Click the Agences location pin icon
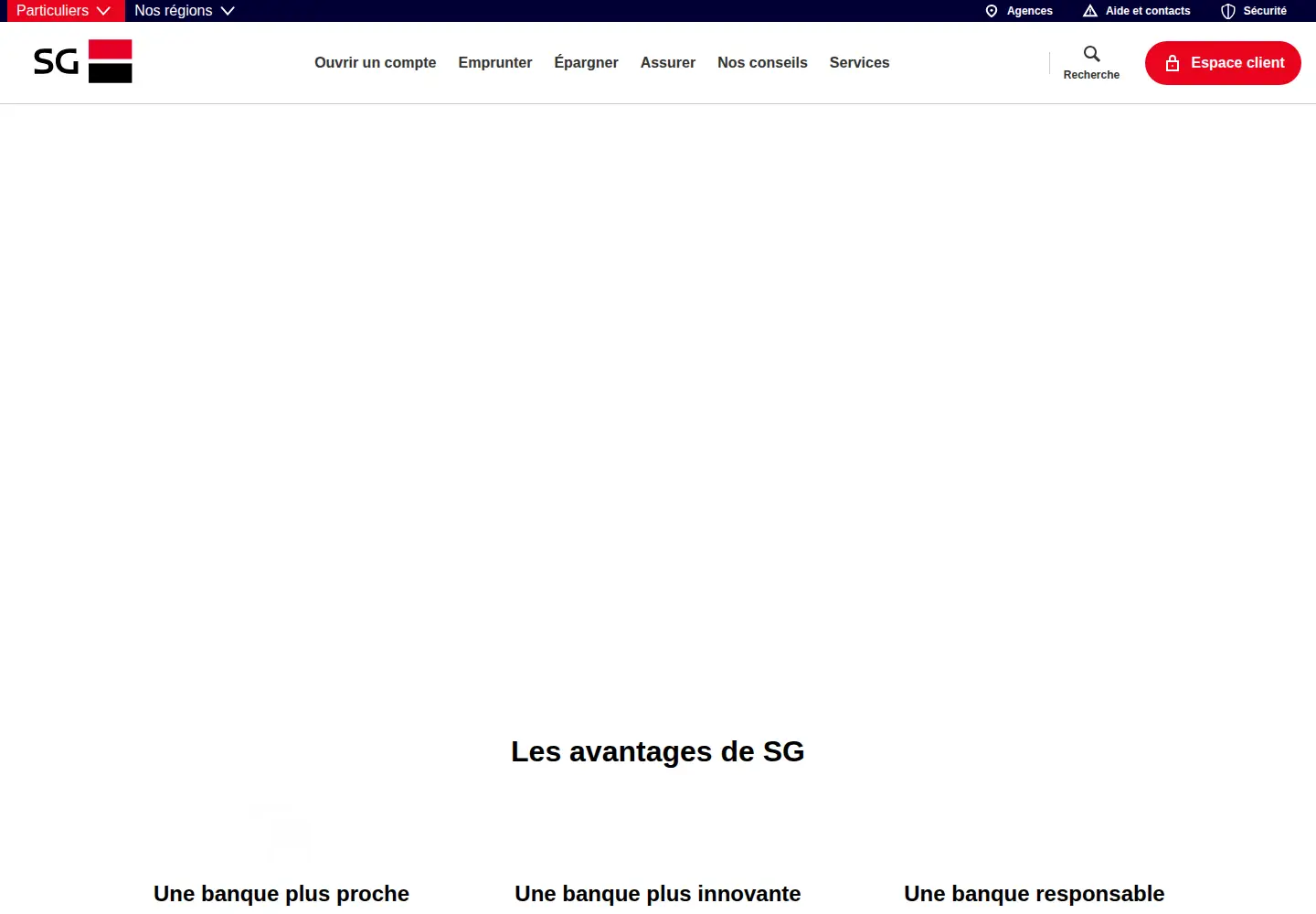Image resolution: width=1316 pixels, height=914 pixels. click(x=992, y=11)
